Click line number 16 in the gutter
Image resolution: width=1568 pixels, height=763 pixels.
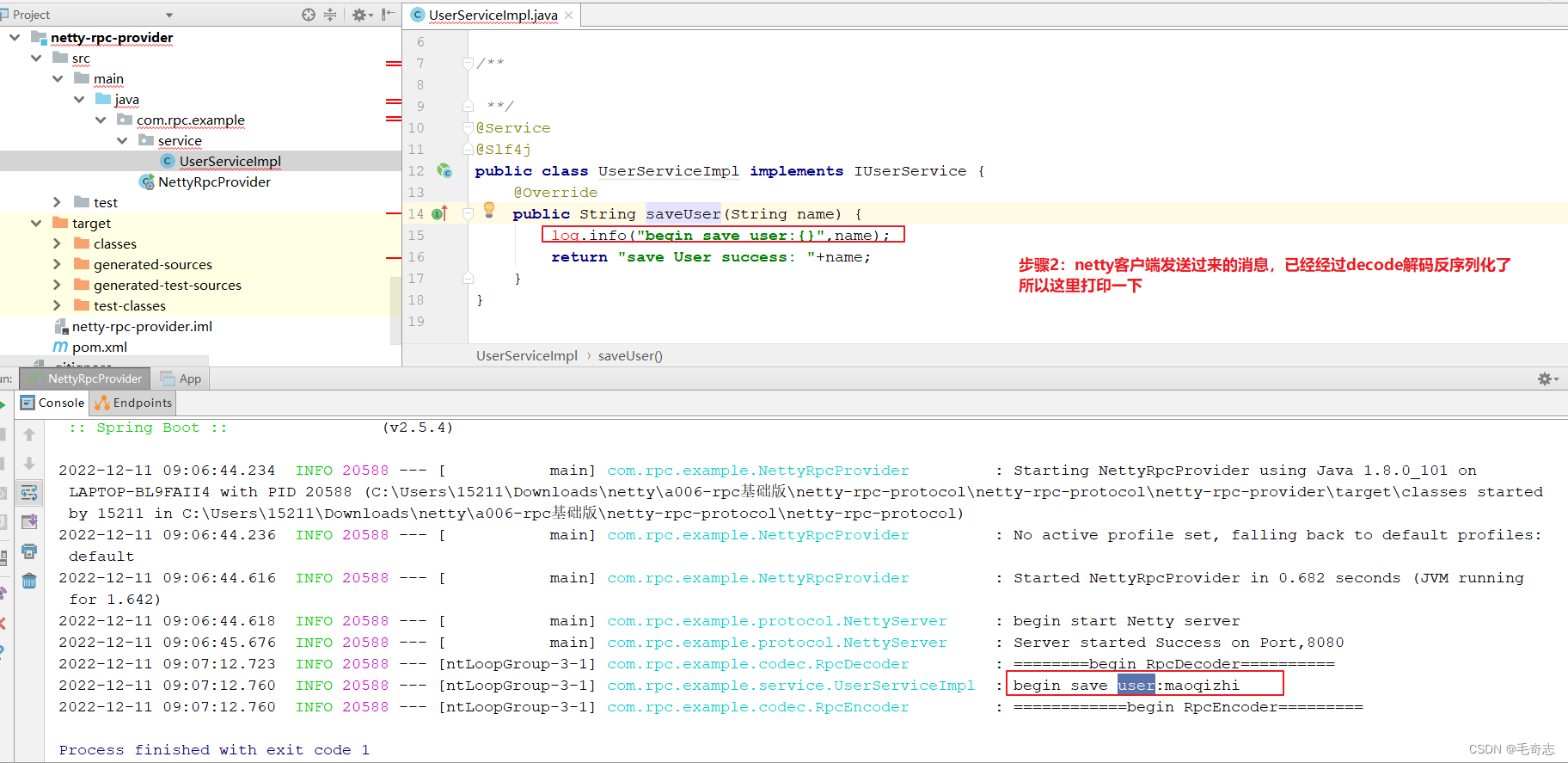click(416, 256)
